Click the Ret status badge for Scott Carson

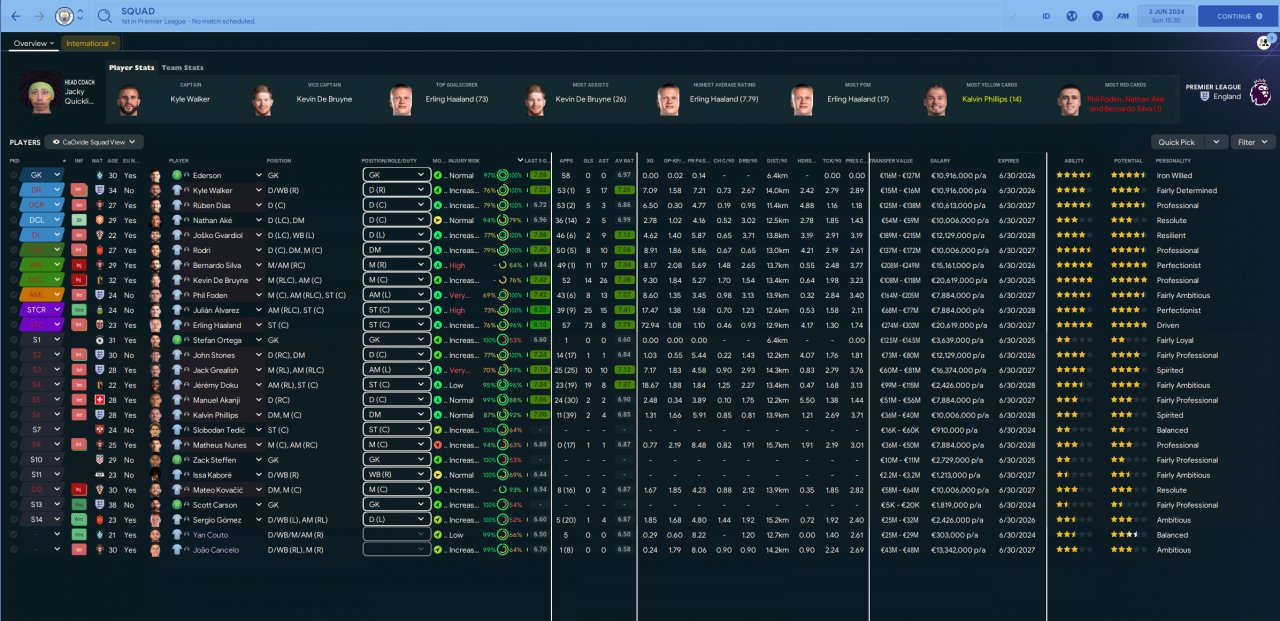click(x=78, y=505)
